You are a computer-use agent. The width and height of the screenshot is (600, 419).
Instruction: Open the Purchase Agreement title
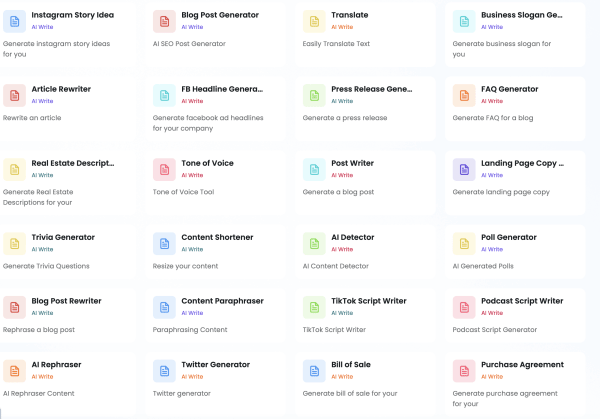[519, 365]
